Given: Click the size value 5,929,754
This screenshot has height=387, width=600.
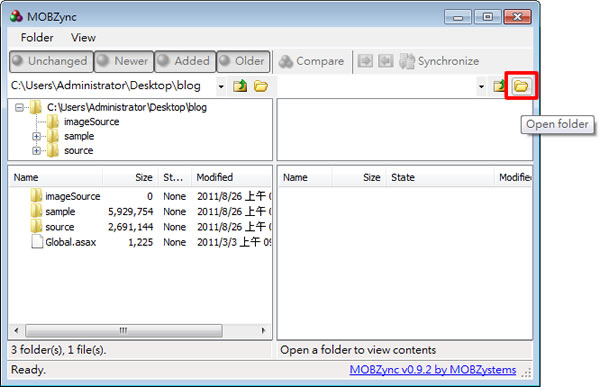Looking at the screenshot, I should tap(130, 212).
